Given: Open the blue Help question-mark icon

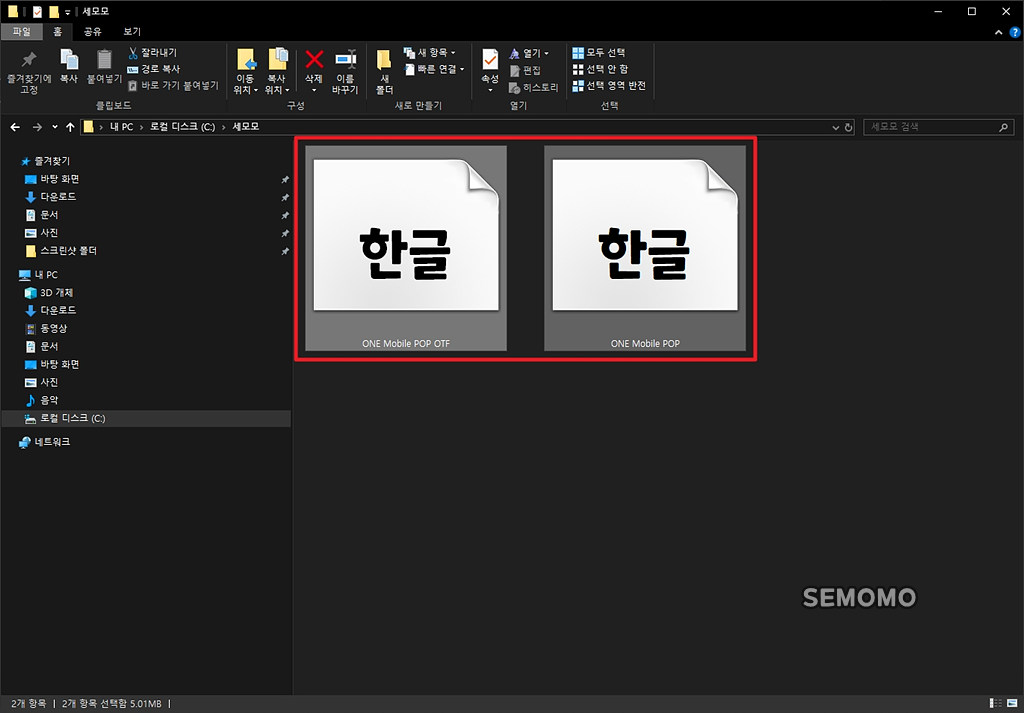Looking at the screenshot, I should click(x=1015, y=32).
